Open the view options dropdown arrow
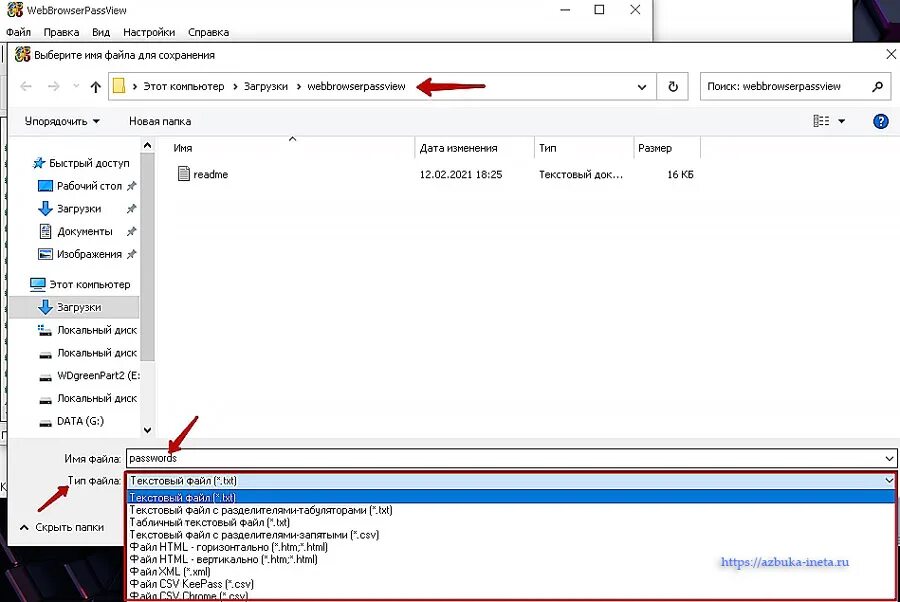Screen dimensions: 900x602 point(841,121)
